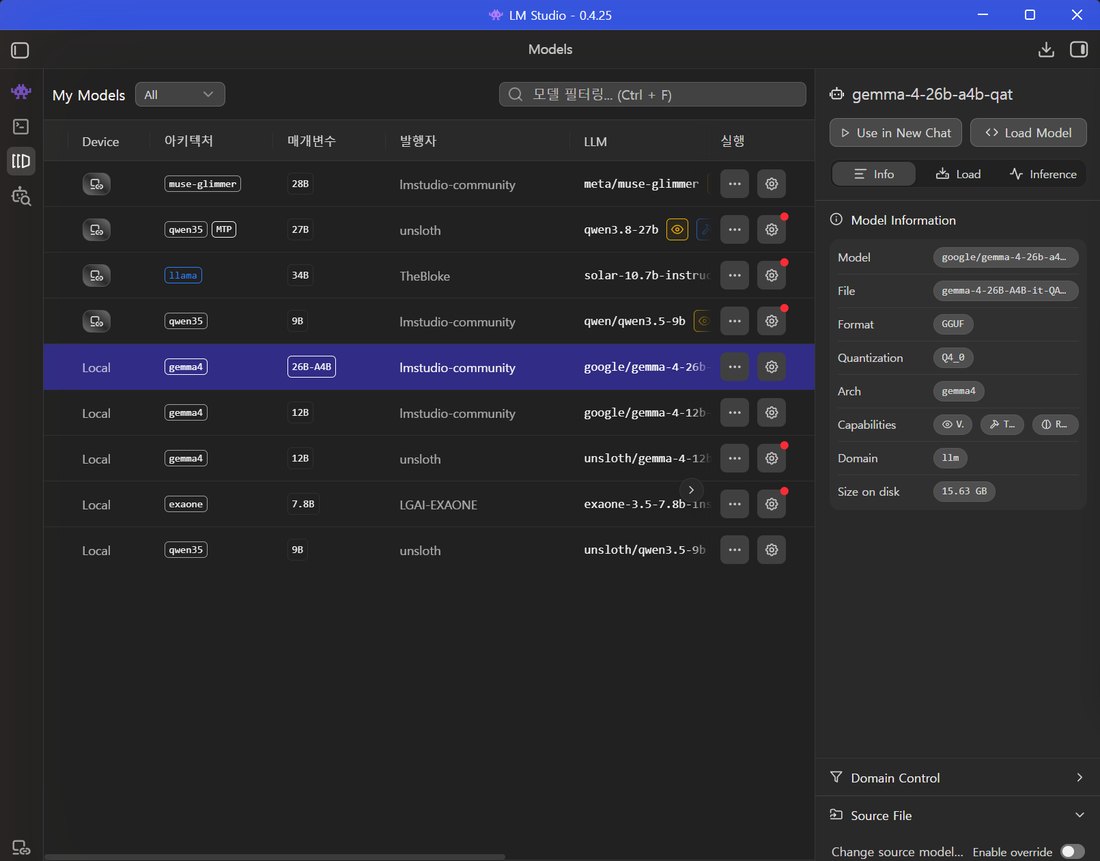This screenshot has height=861, width=1100.
Task: Open settings gear for solar-10.7b-instruct
Action: [771, 275]
